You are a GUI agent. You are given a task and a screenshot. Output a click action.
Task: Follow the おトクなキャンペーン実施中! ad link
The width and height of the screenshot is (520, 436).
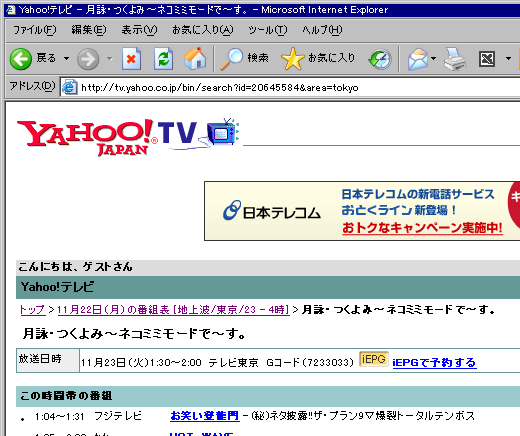pyautogui.click(x=422, y=228)
